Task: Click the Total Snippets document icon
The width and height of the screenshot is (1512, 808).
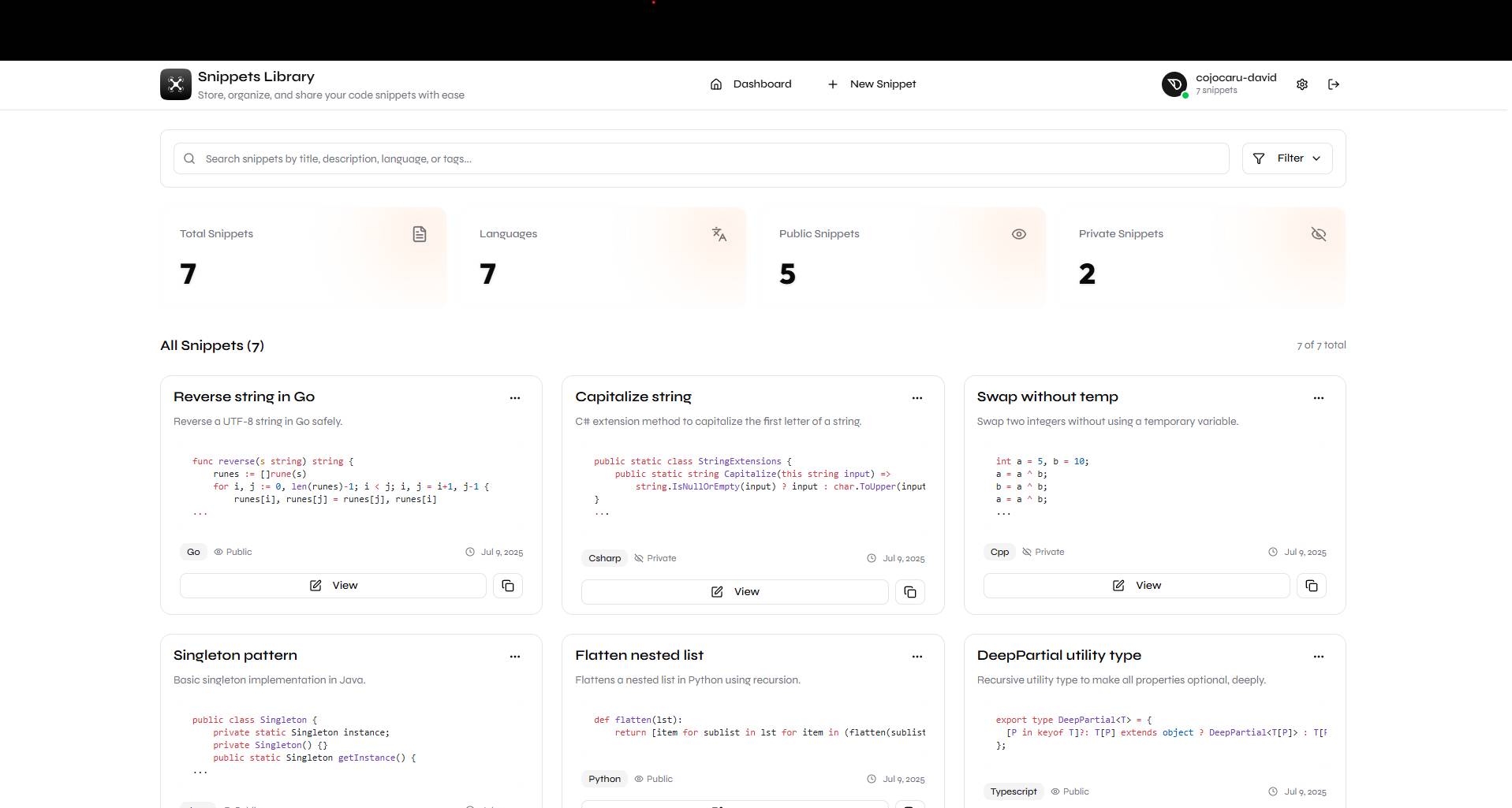Action: (x=419, y=234)
